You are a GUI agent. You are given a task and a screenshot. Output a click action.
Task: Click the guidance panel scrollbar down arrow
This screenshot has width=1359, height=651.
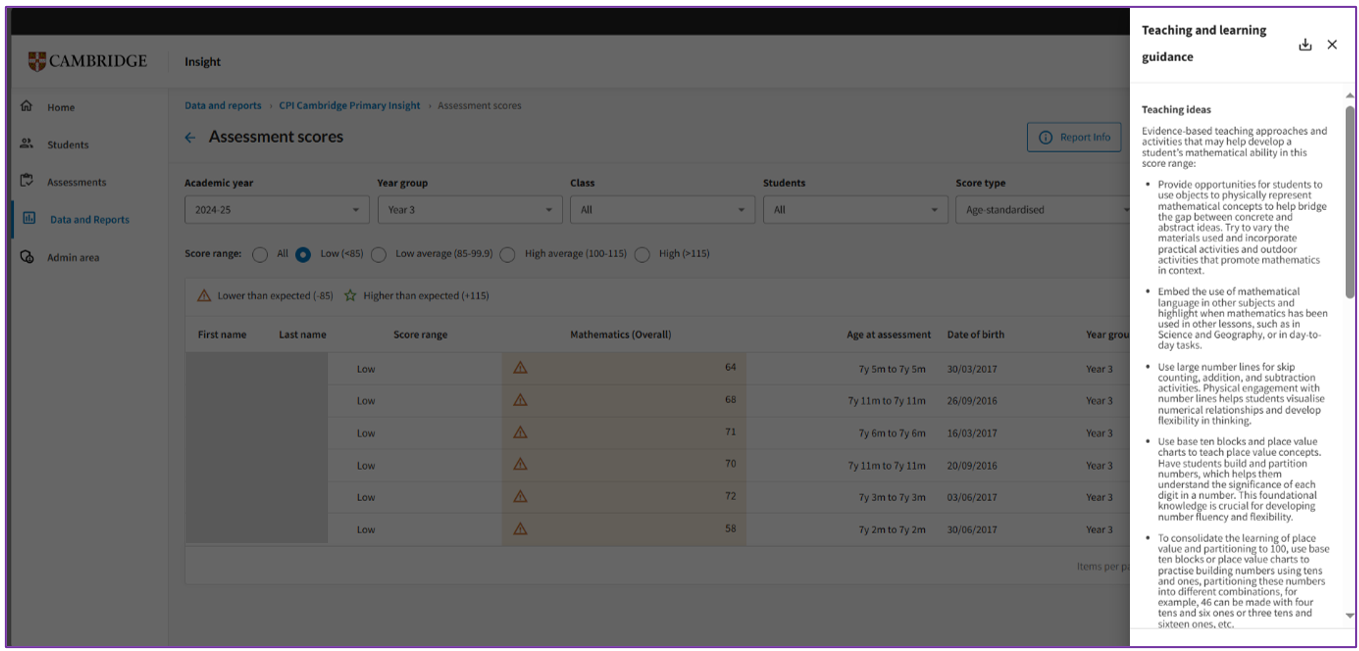coord(1351,616)
